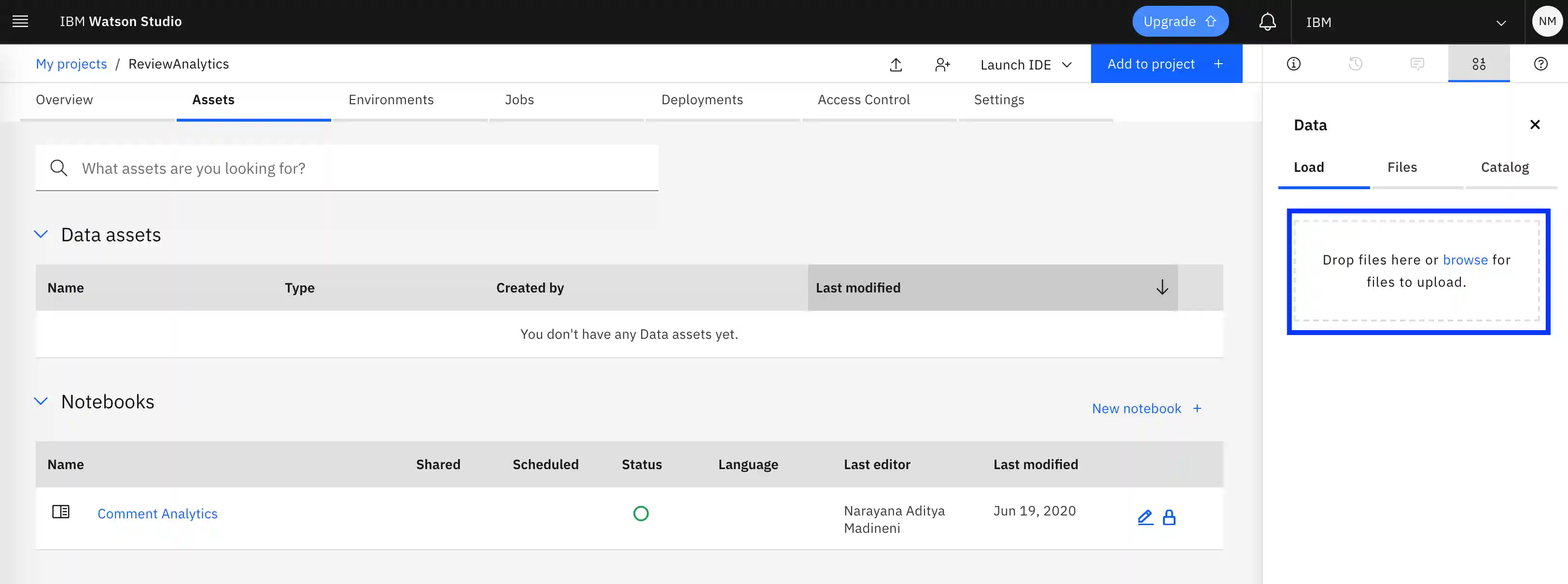Click the Add to project button
This screenshot has width=1568, height=584.
point(1166,64)
